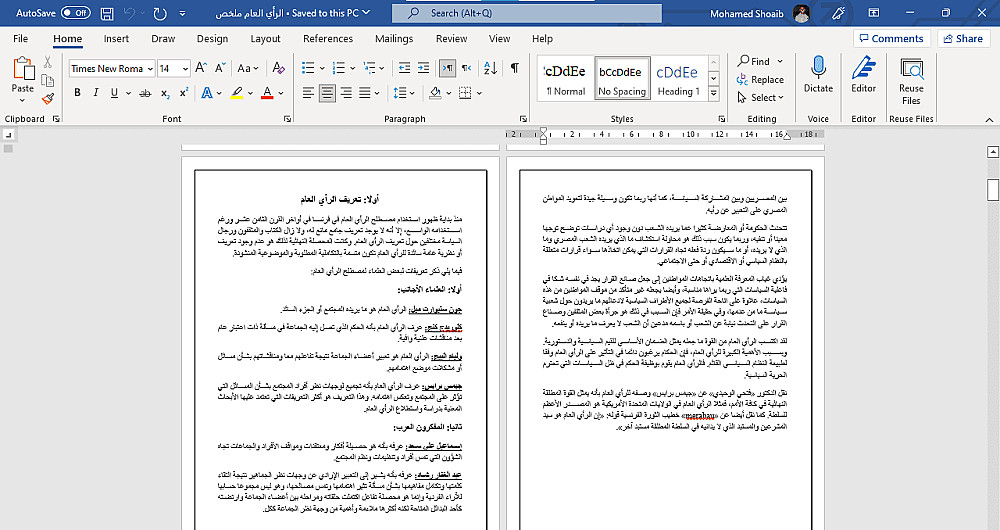Apply superscript formatting
Viewport: 1000px width, 530px height.
tap(184, 93)
